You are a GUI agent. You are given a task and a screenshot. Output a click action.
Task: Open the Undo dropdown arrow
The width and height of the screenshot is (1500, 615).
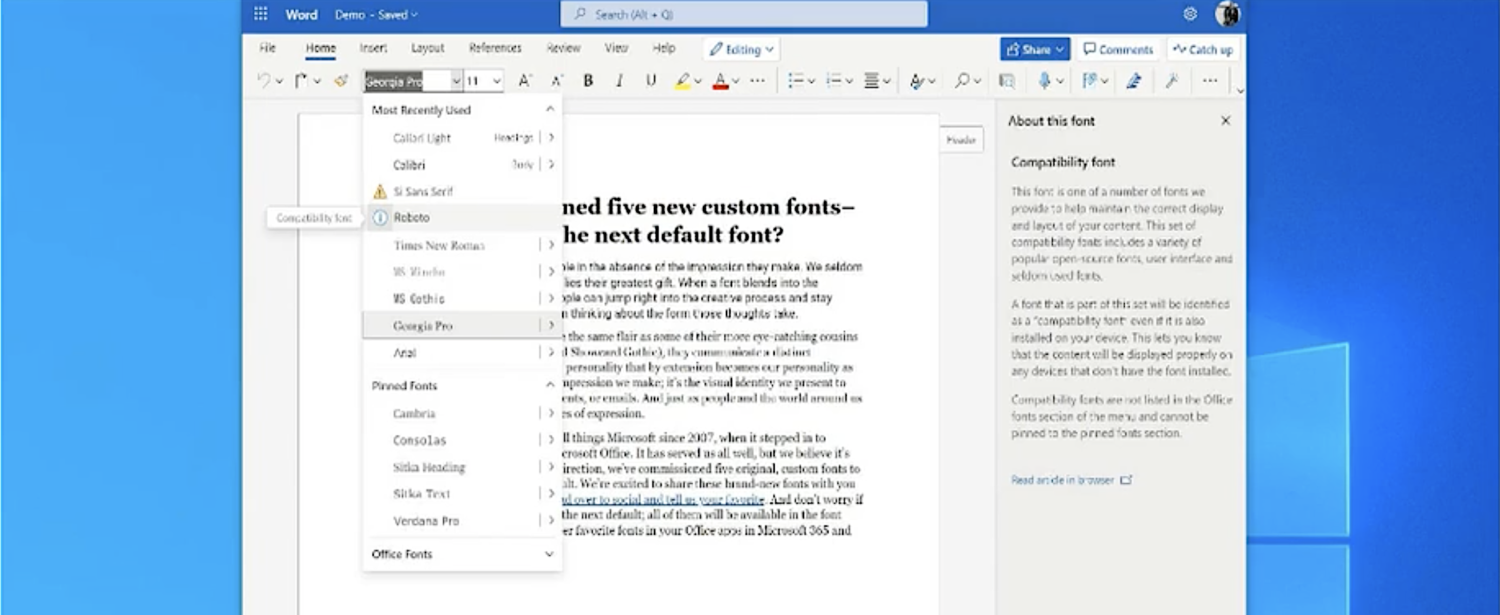tap(279, 81)
